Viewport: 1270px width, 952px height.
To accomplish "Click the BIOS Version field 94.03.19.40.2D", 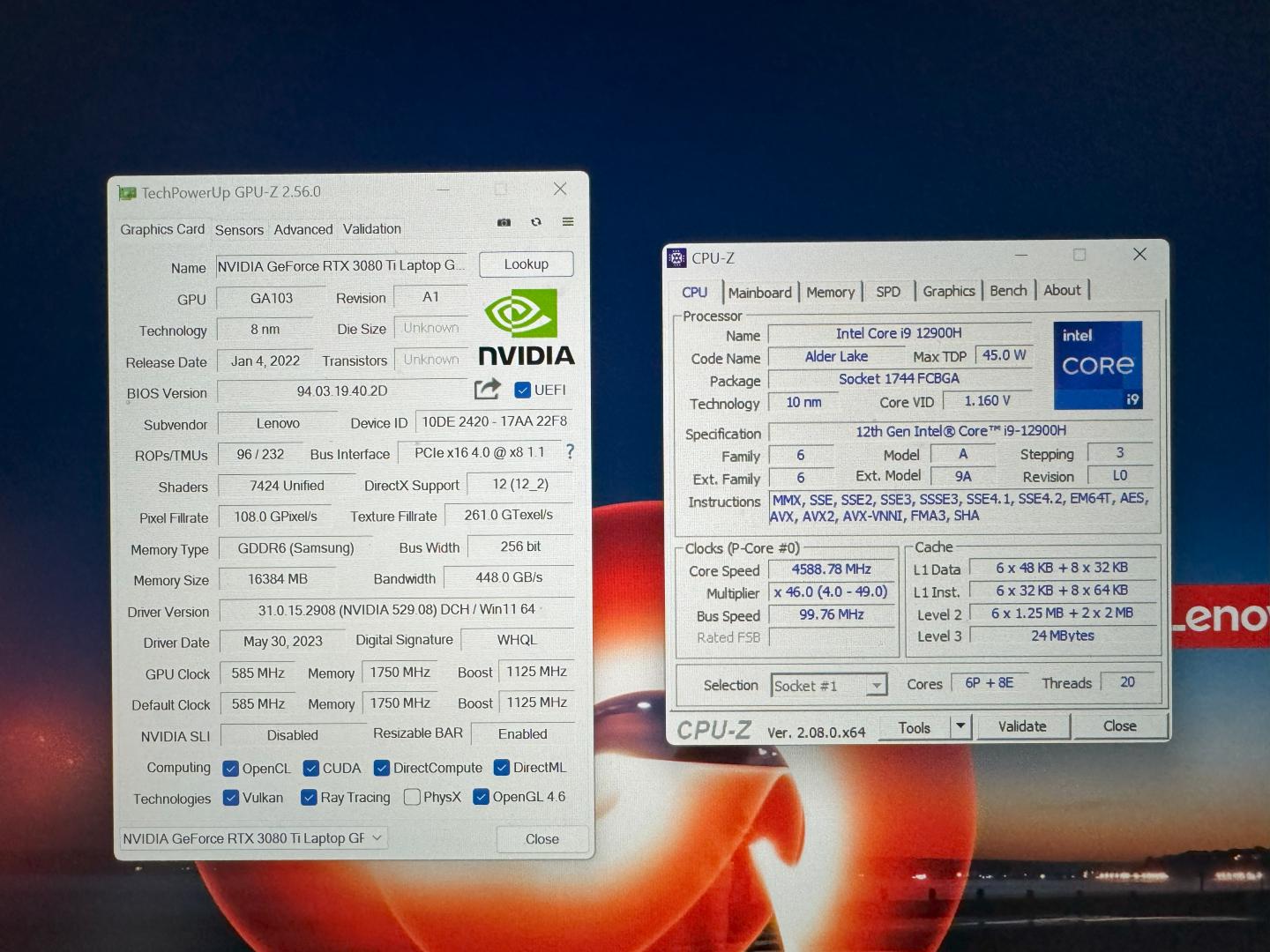I will (x=342, y=391).
